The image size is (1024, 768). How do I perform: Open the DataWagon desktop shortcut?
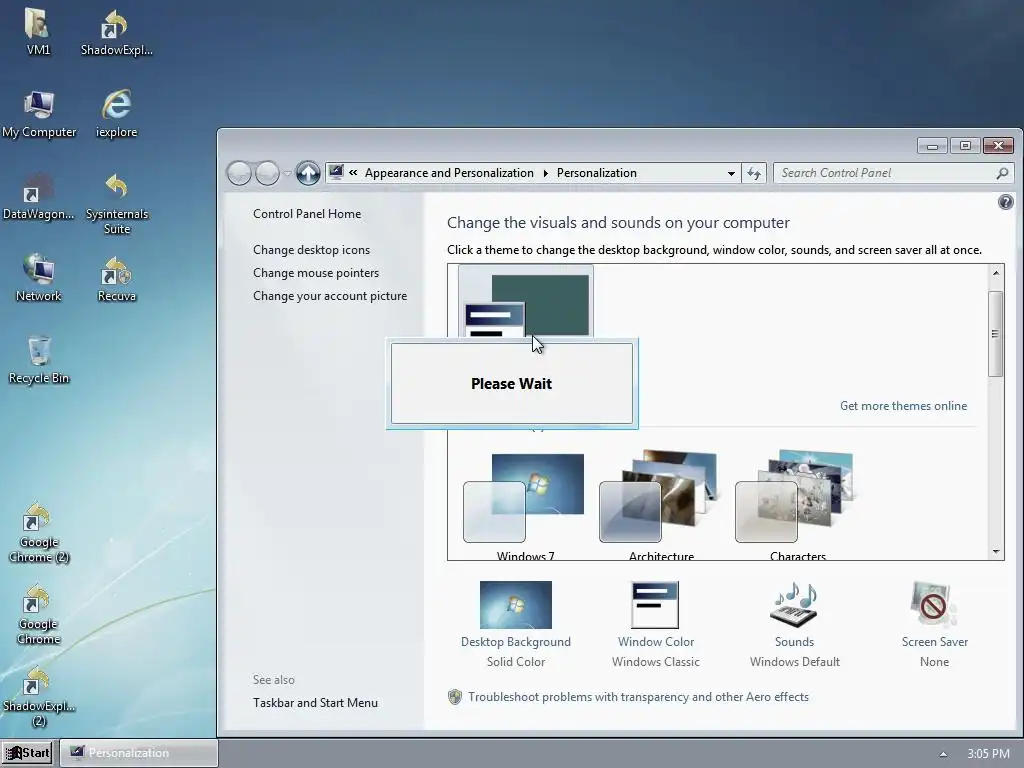38,197
